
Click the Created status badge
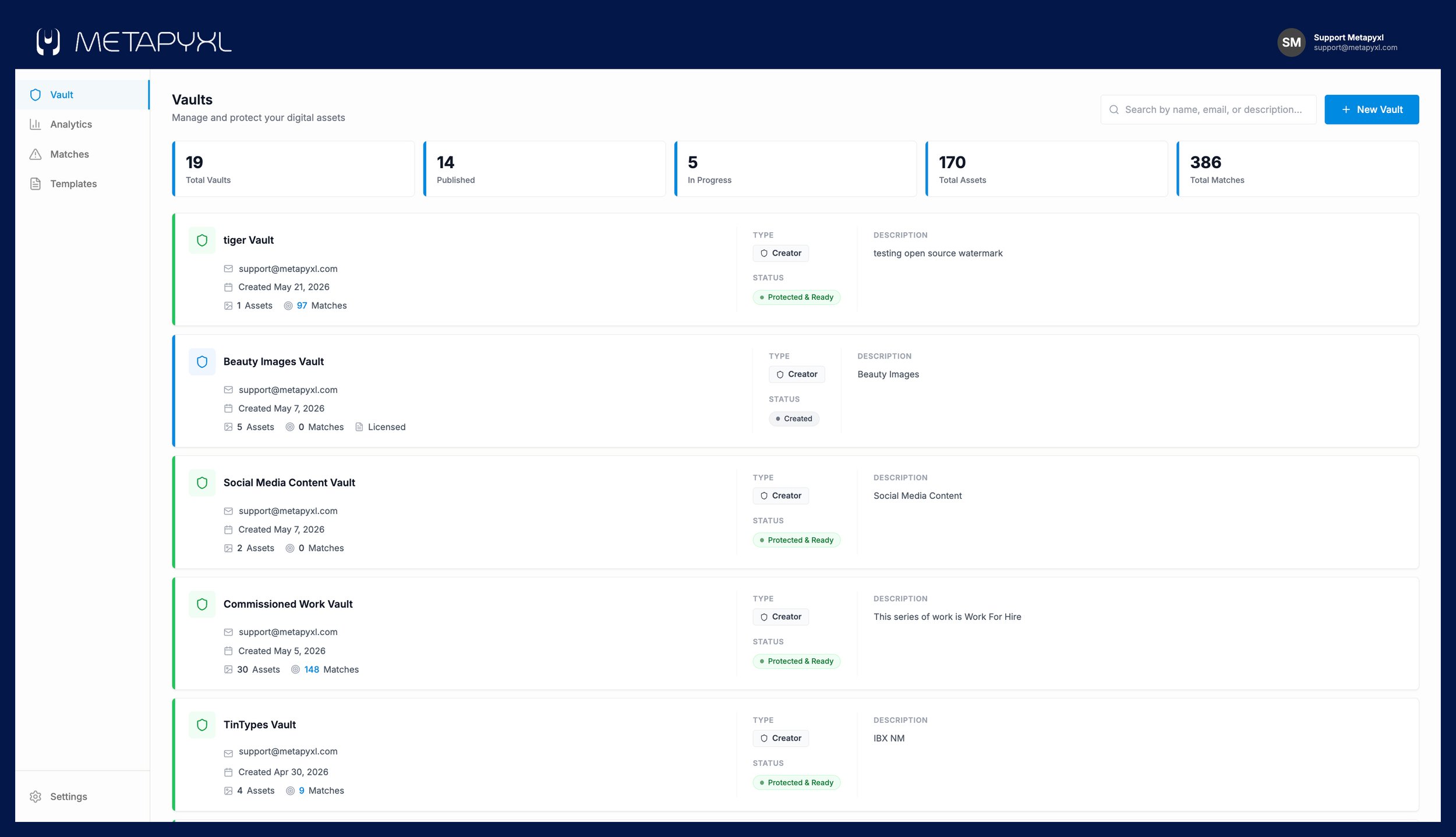(x=794, y=418)
